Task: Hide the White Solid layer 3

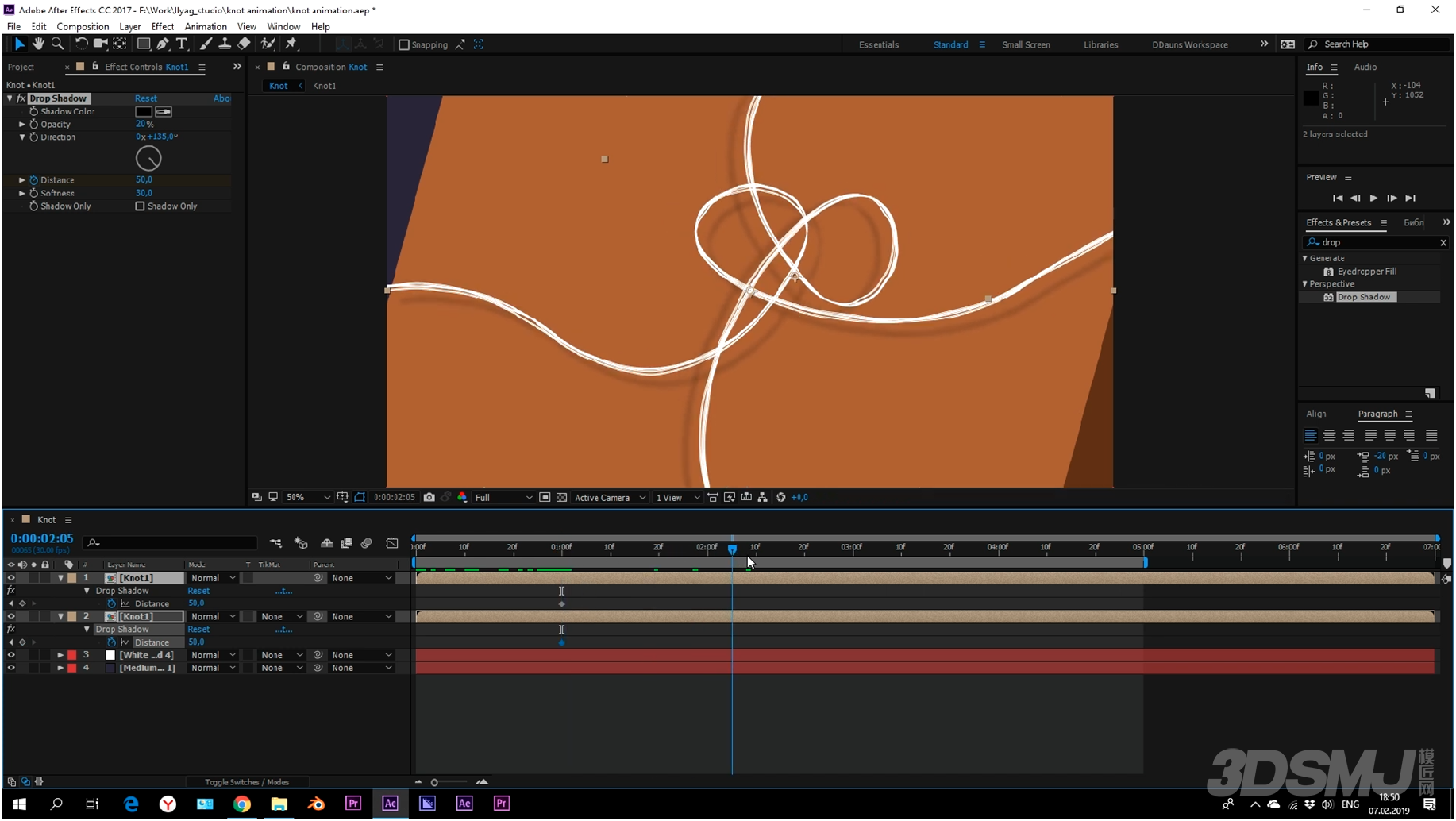Action: point(11,656)
